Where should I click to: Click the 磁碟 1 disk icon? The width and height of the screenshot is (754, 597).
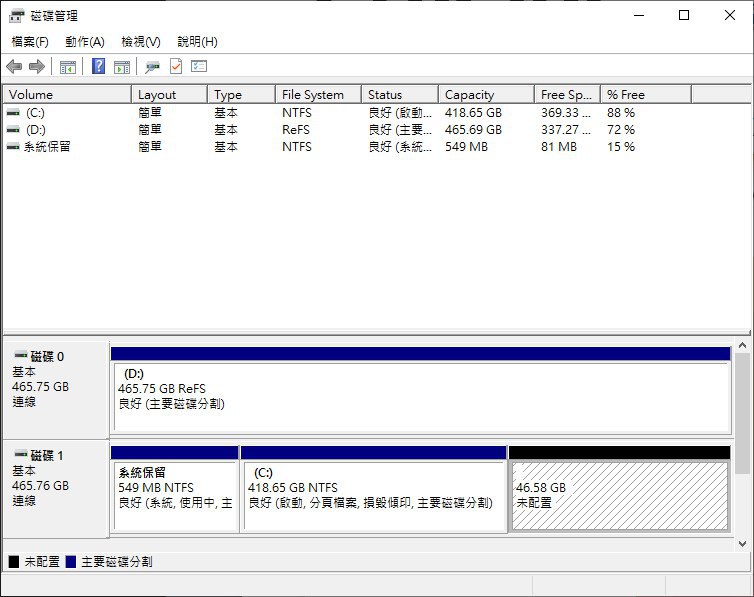point(21,454)
